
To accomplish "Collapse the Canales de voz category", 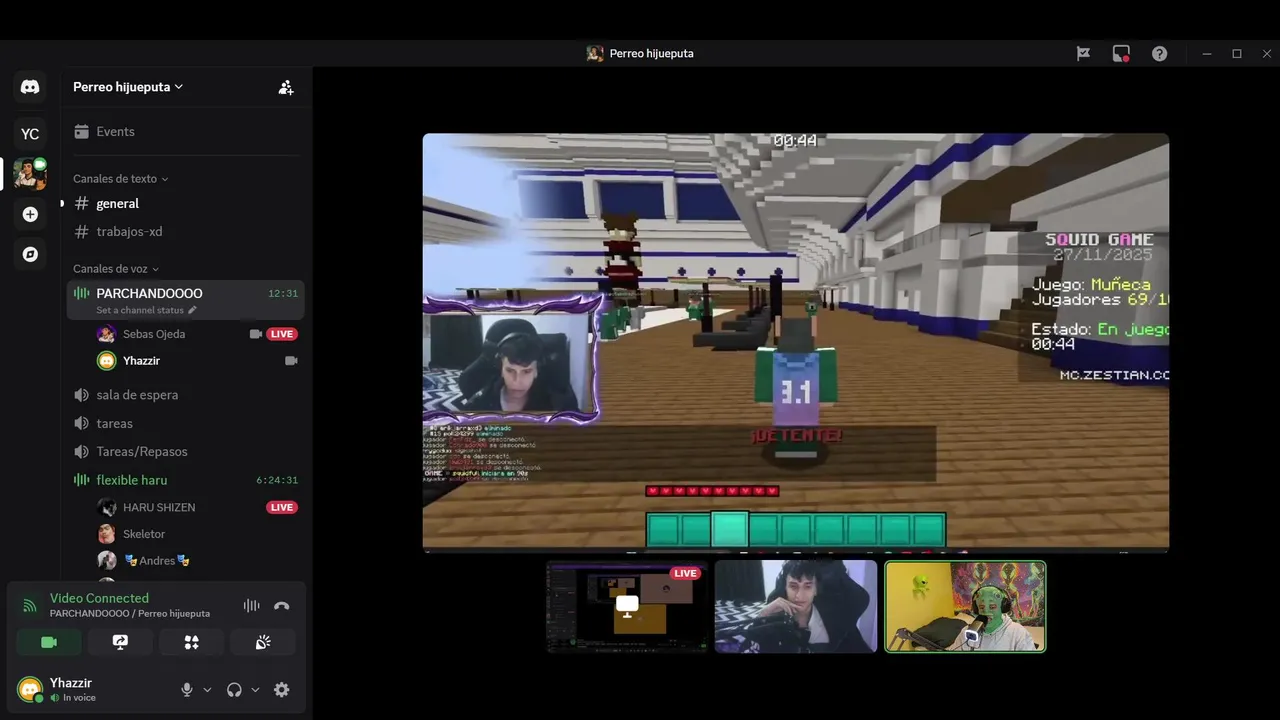I will click(116, 269).
